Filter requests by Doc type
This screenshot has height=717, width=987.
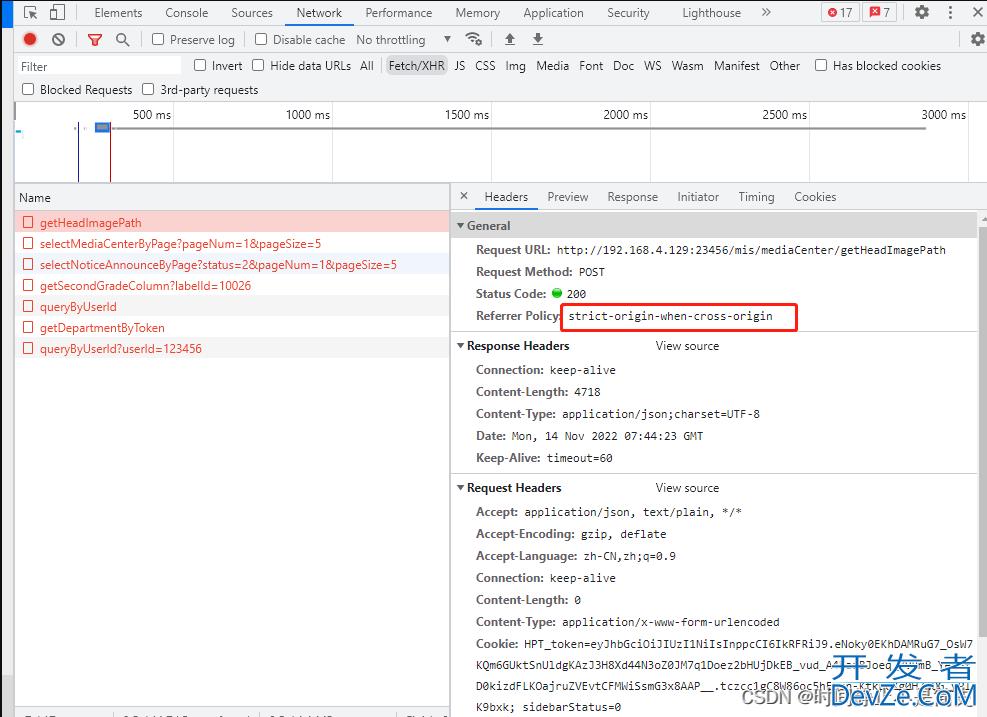624,65
